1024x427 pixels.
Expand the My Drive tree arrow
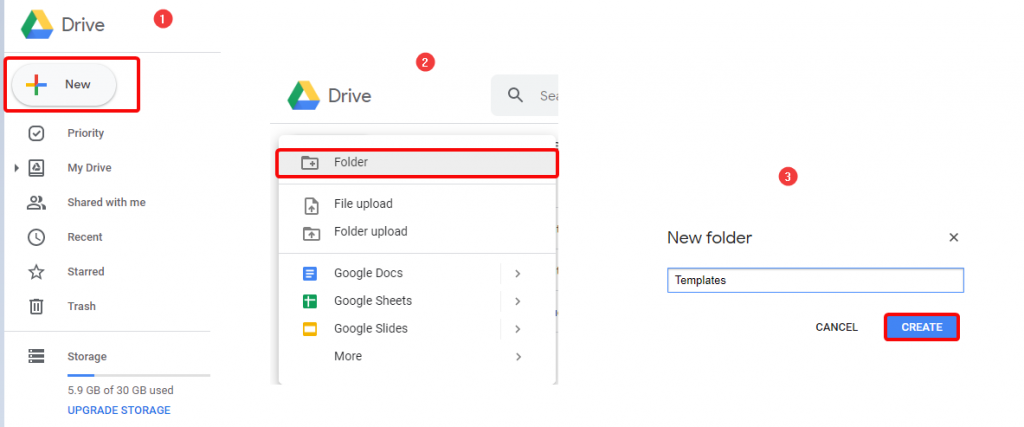coord(16,168)
